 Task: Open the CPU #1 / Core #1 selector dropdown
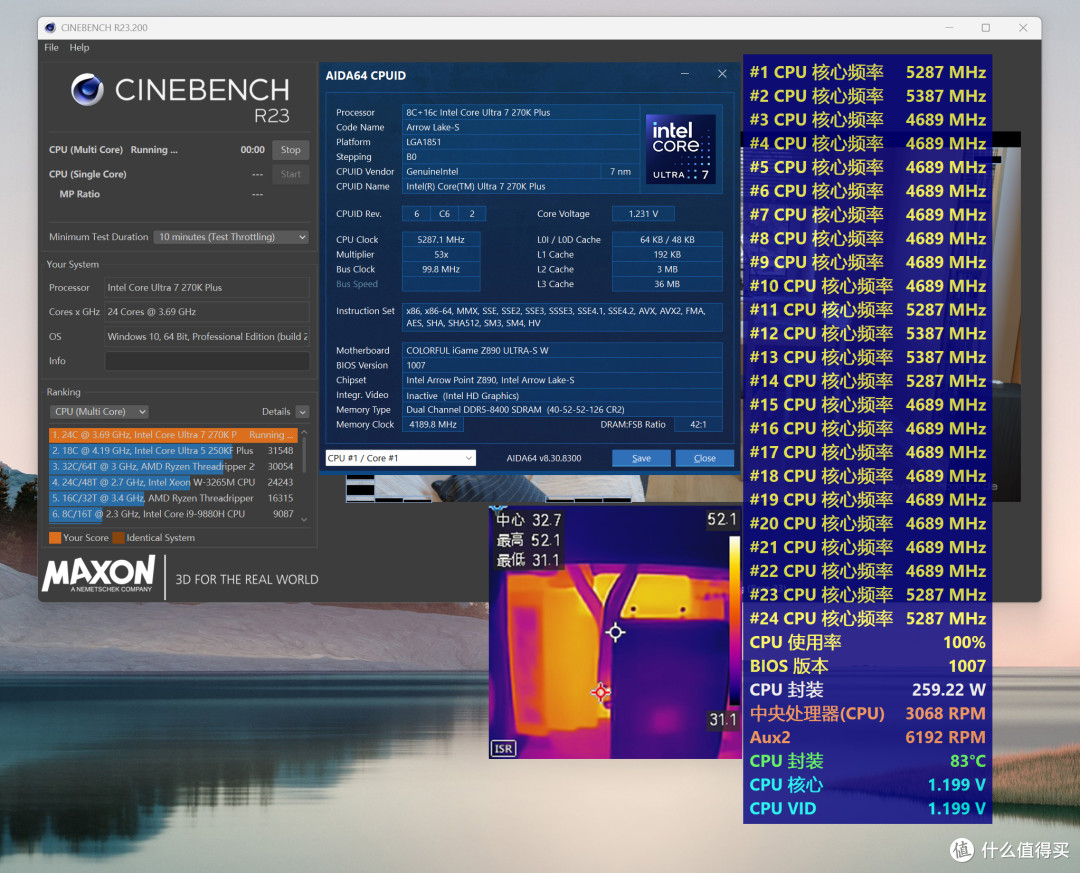(x=400, y=458)
